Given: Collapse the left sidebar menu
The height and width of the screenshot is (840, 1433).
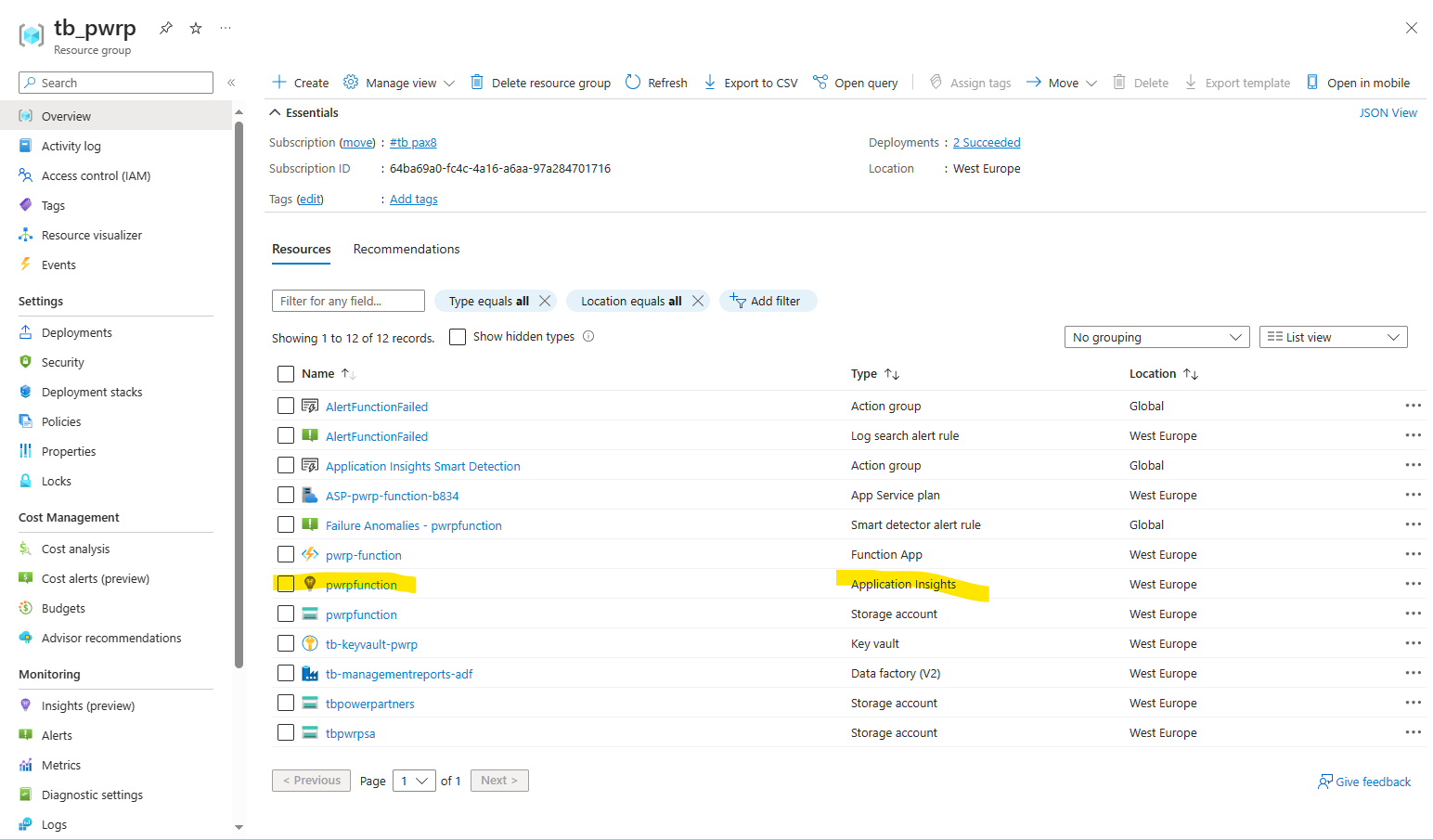Looking at the screenshot, I should pyautogui.click(x=231, y=83).
